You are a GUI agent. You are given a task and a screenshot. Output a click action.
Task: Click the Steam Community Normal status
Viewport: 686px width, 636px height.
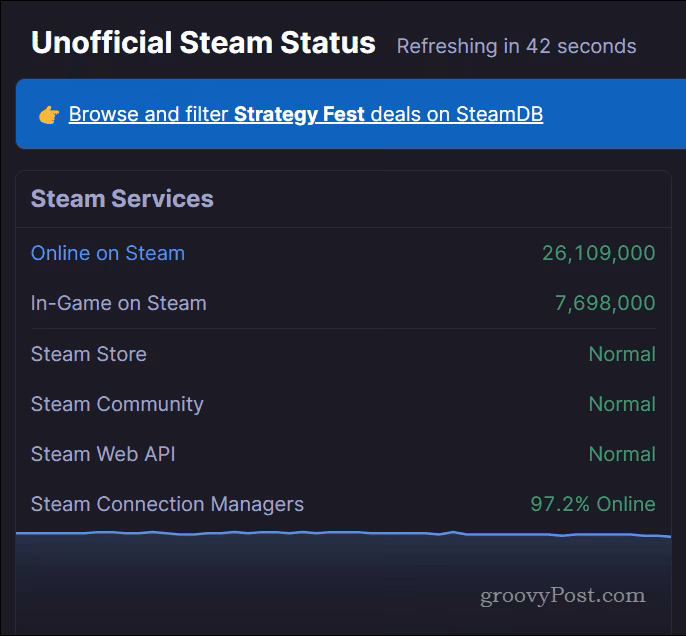622,404
